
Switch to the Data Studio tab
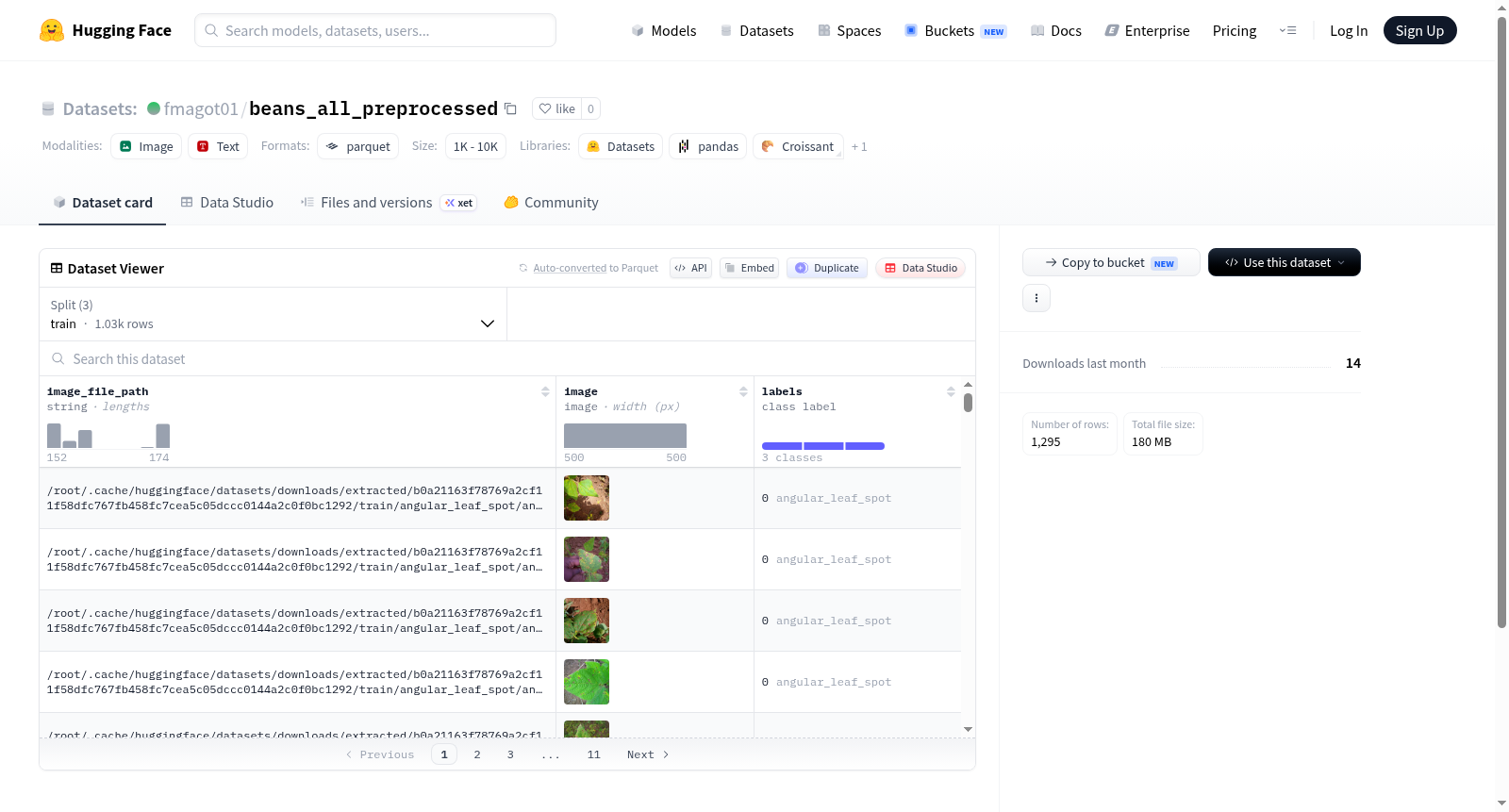coord(227,202)
